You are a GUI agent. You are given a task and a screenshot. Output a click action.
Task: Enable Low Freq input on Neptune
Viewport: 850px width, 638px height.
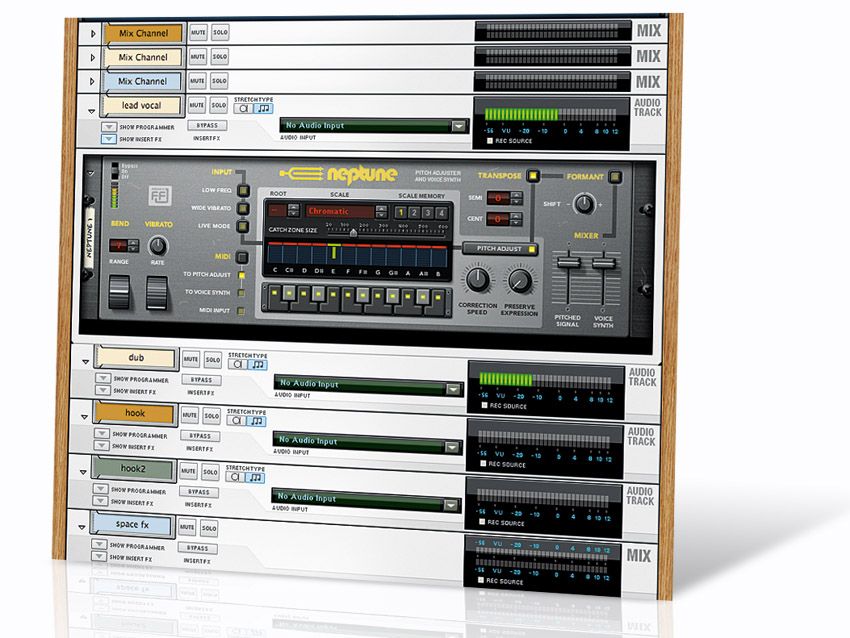coord(242,190)
